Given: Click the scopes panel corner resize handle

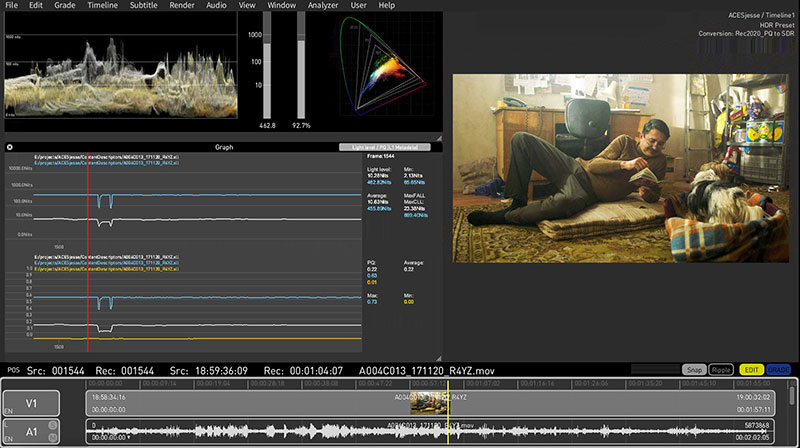Looking at the screenshot, I should (439, 138).
